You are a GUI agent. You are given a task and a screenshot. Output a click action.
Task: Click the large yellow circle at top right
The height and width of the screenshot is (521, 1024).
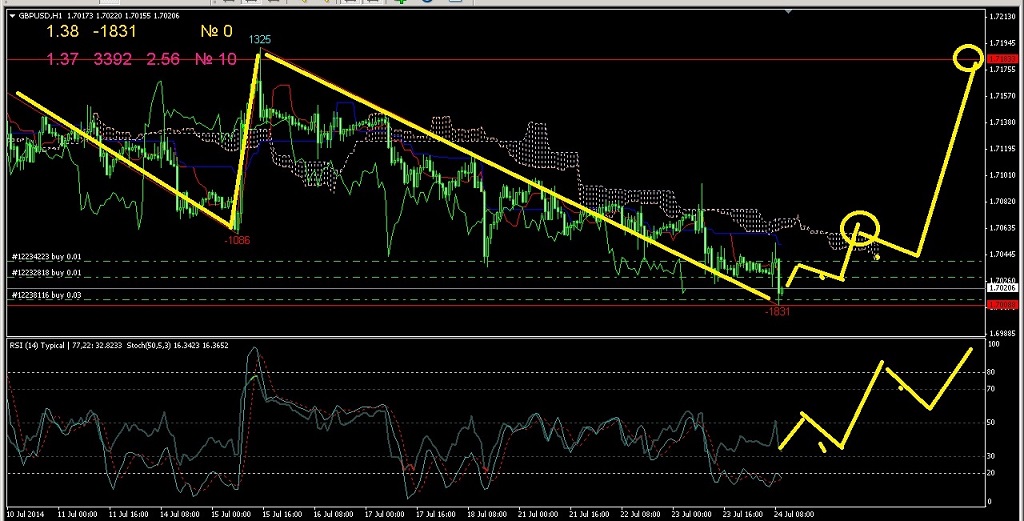click(x=968, y=58)
